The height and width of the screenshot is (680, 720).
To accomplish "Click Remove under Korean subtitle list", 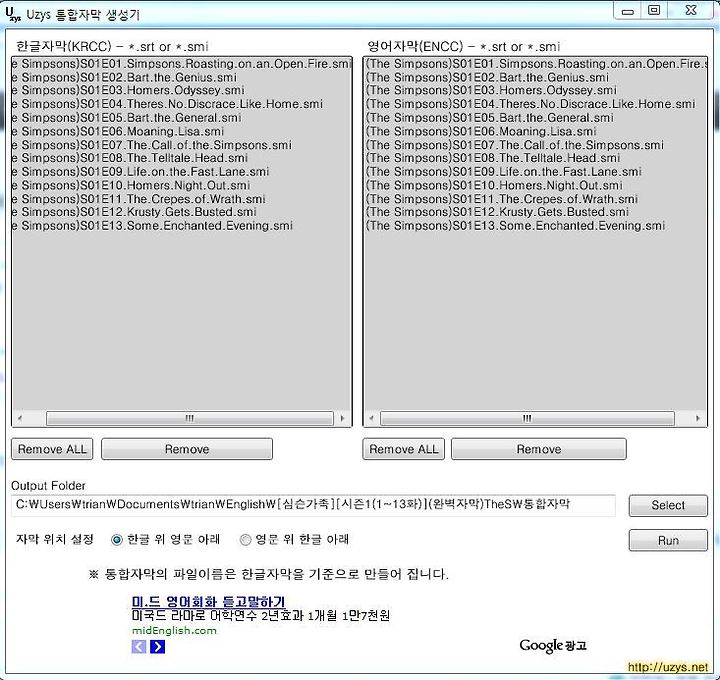I will [187, 449].
